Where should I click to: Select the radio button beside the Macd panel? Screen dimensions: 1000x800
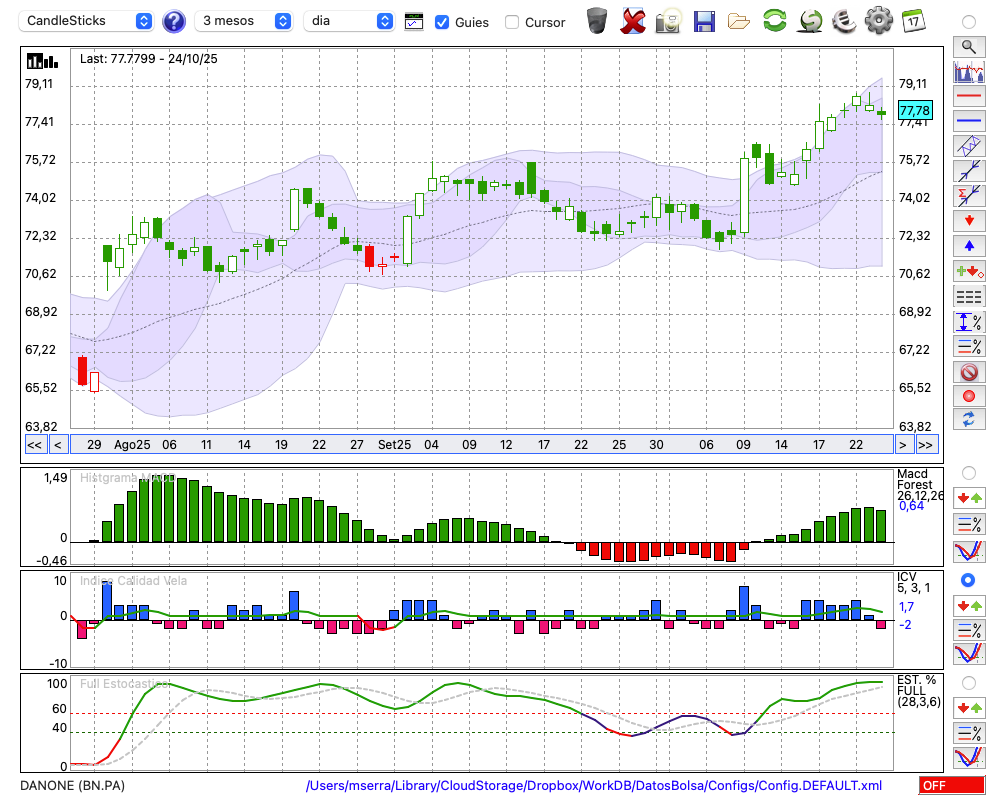point(968,472)
